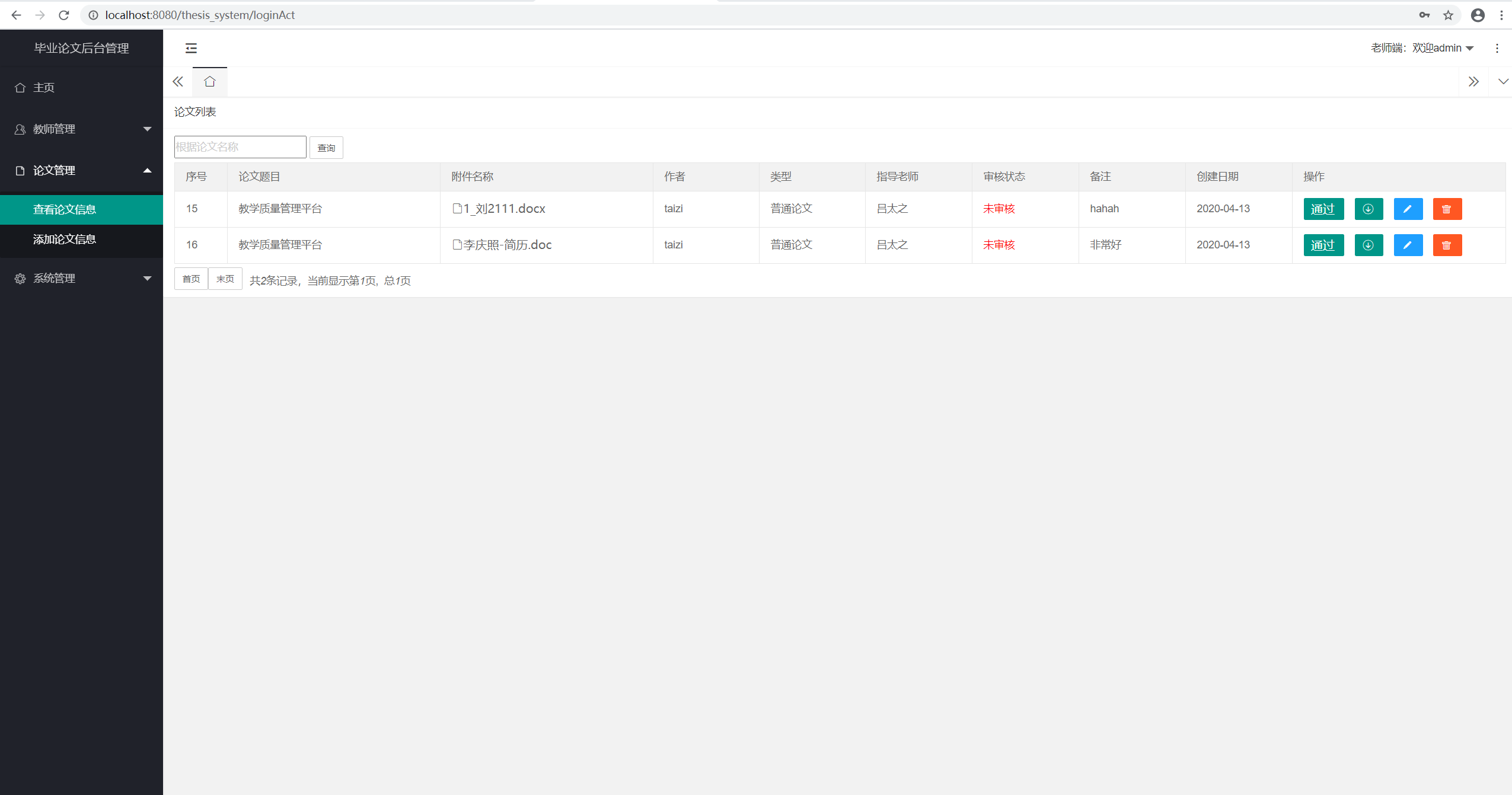Download attachment for row 15
Viewport: 1512px width, 795px height.
[x=1369, y=209]
